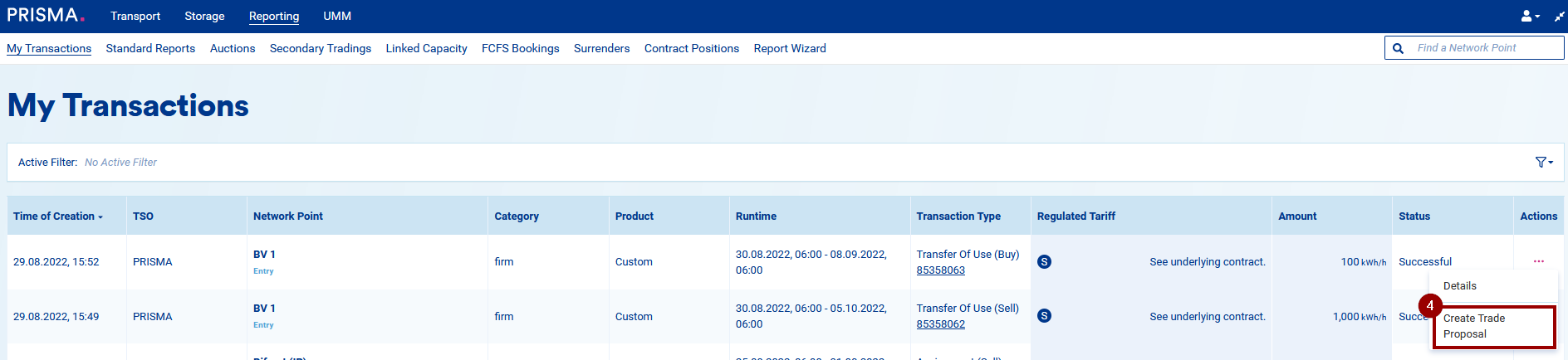Switch to the Standard Reports tab
The image size is (1568, 360).
150,49
